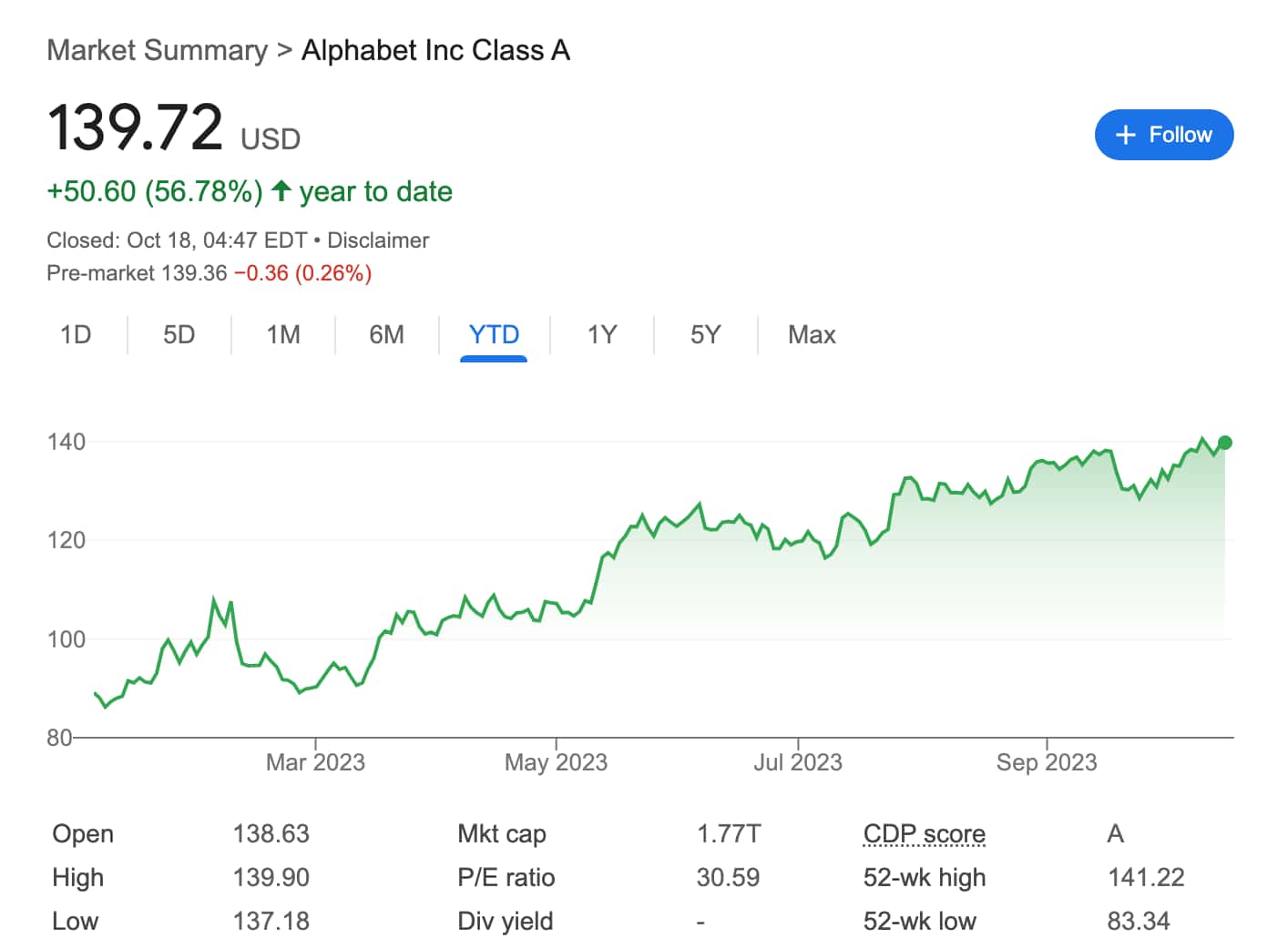Click the green up arrow icon
The image size is (1288, 949).
click(x=281, y=190)
